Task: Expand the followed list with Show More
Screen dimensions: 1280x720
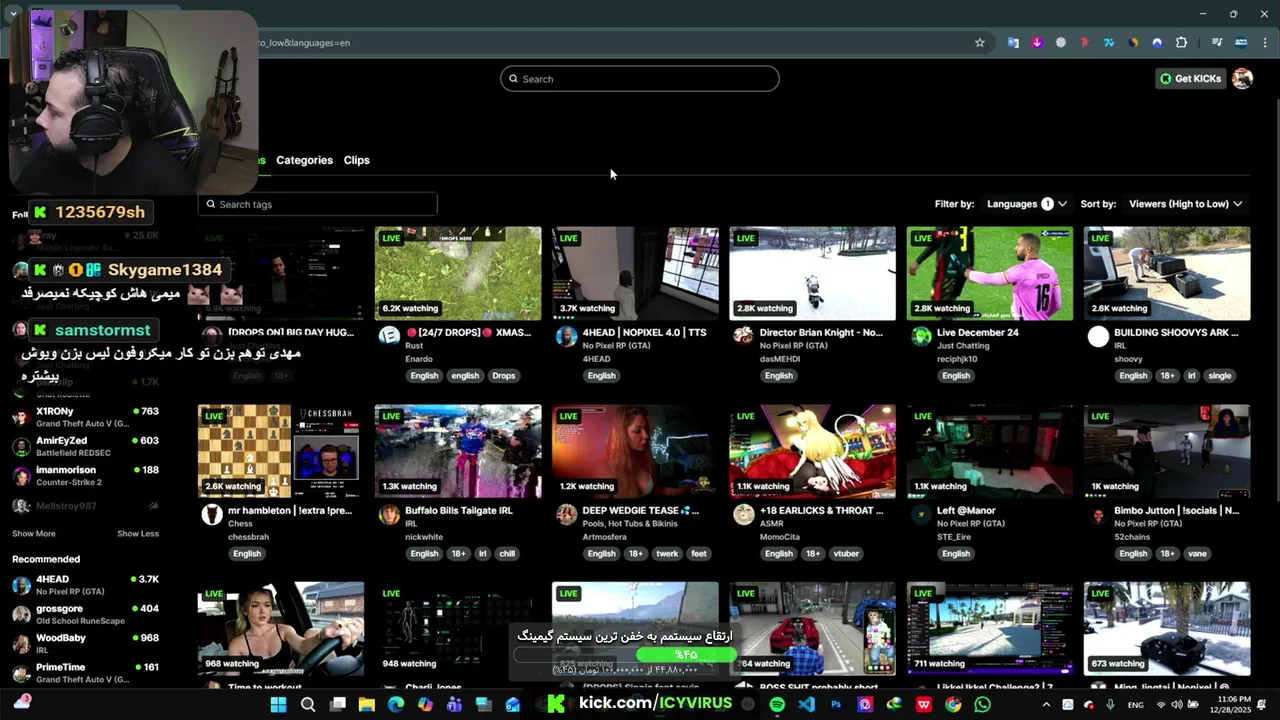Action: click(34, 534)
